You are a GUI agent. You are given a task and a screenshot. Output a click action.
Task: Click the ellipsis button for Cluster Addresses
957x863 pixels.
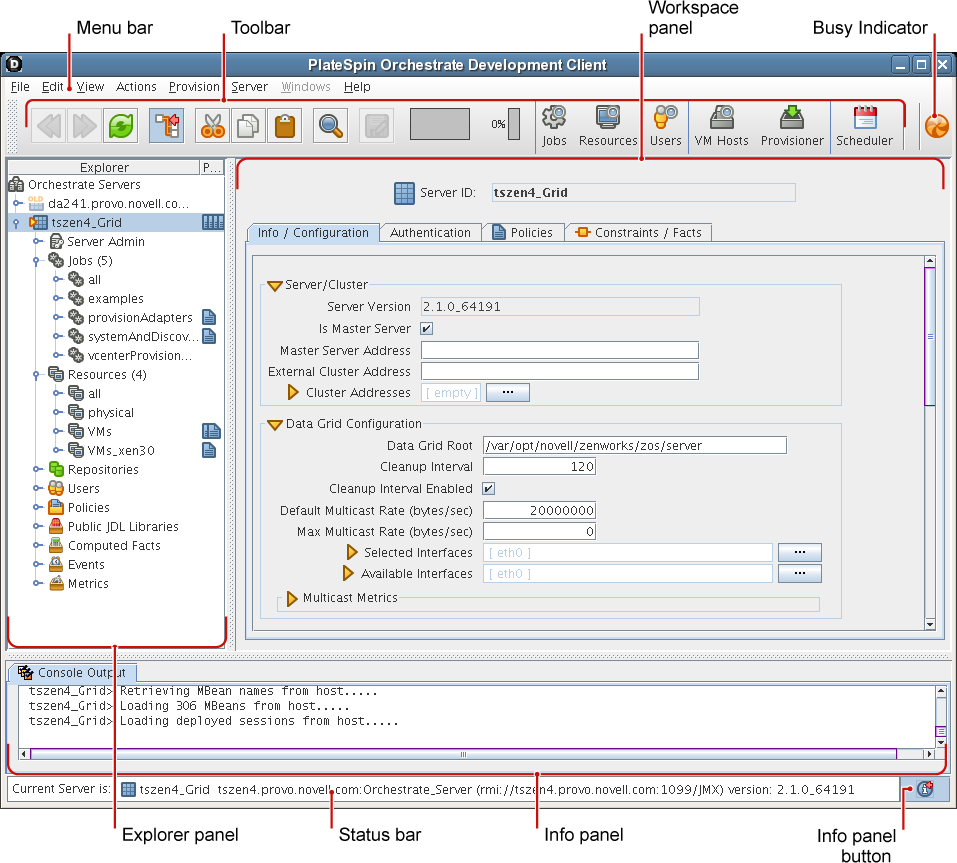pyautogui.click(x=508, y=392)
